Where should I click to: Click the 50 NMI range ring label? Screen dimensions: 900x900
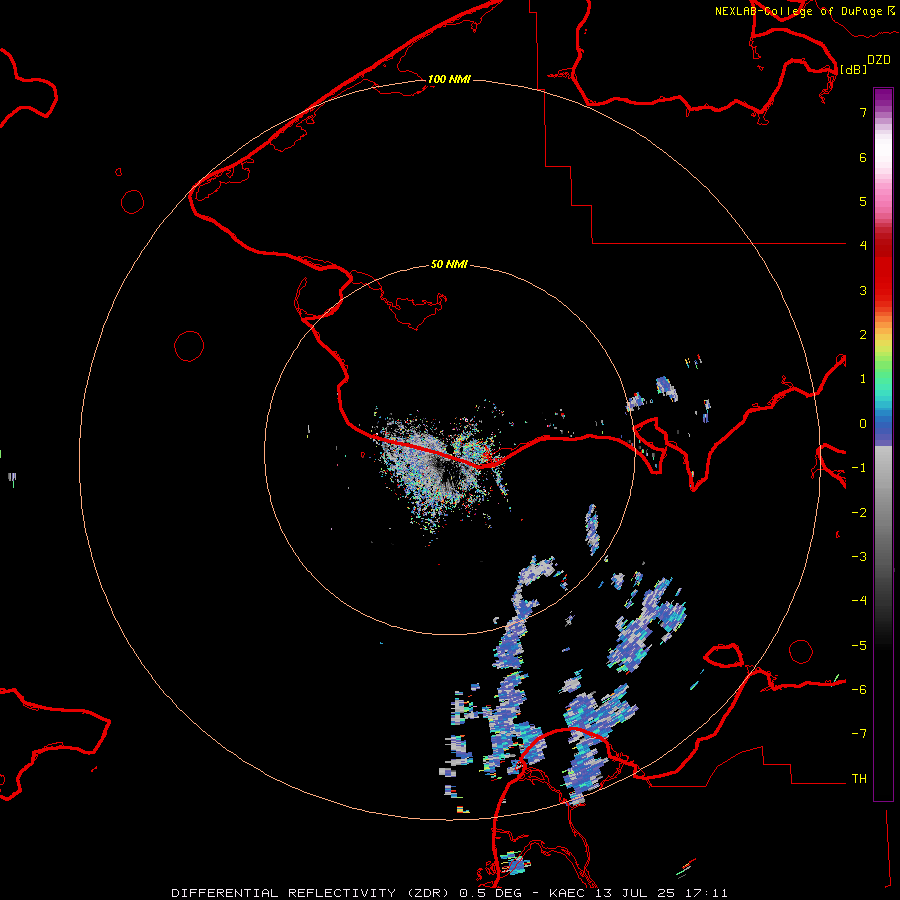pyautogui.click(x=449, y=264)
